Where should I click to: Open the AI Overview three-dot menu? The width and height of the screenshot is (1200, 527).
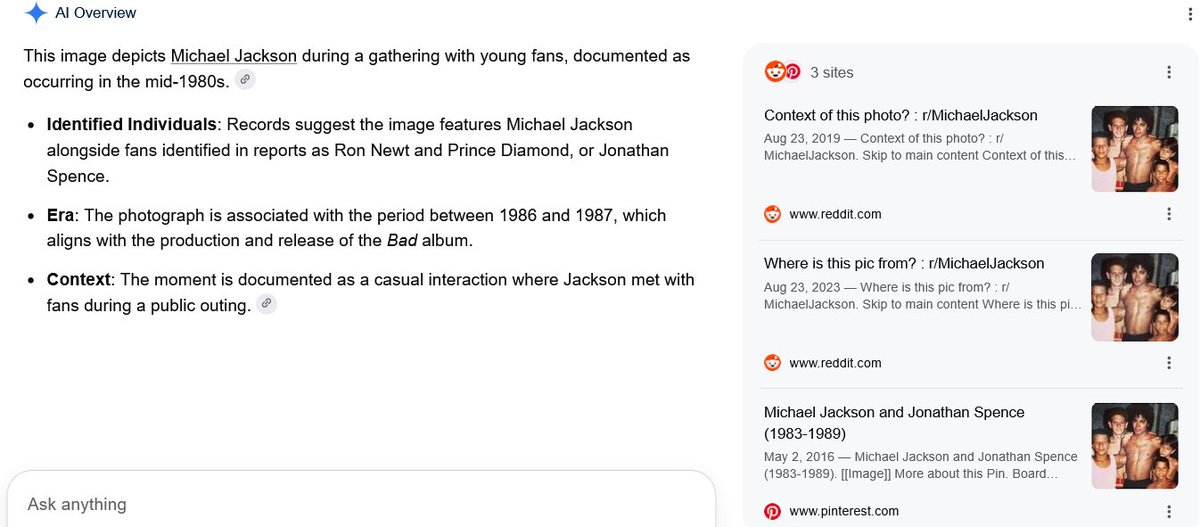point(1184,13)
